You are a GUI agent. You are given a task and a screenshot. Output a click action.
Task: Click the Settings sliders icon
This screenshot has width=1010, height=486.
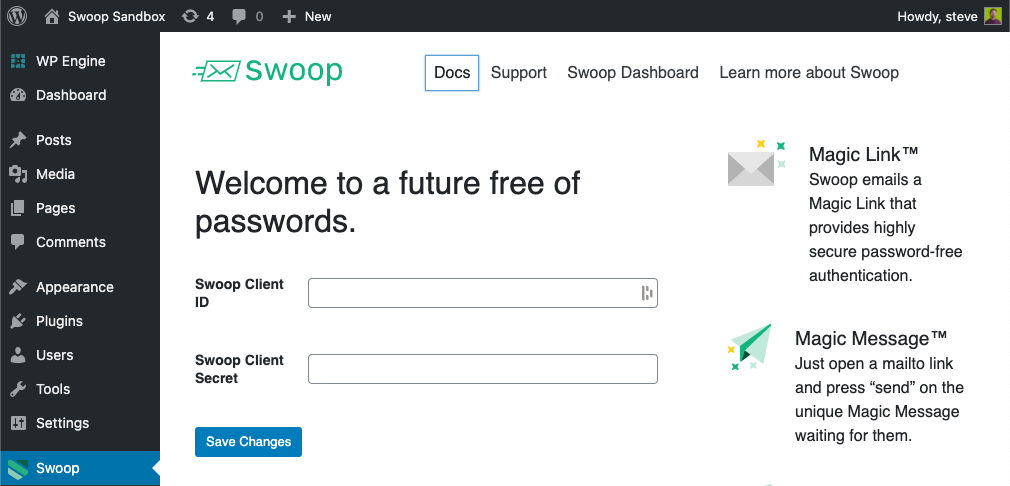click(18, 423)
